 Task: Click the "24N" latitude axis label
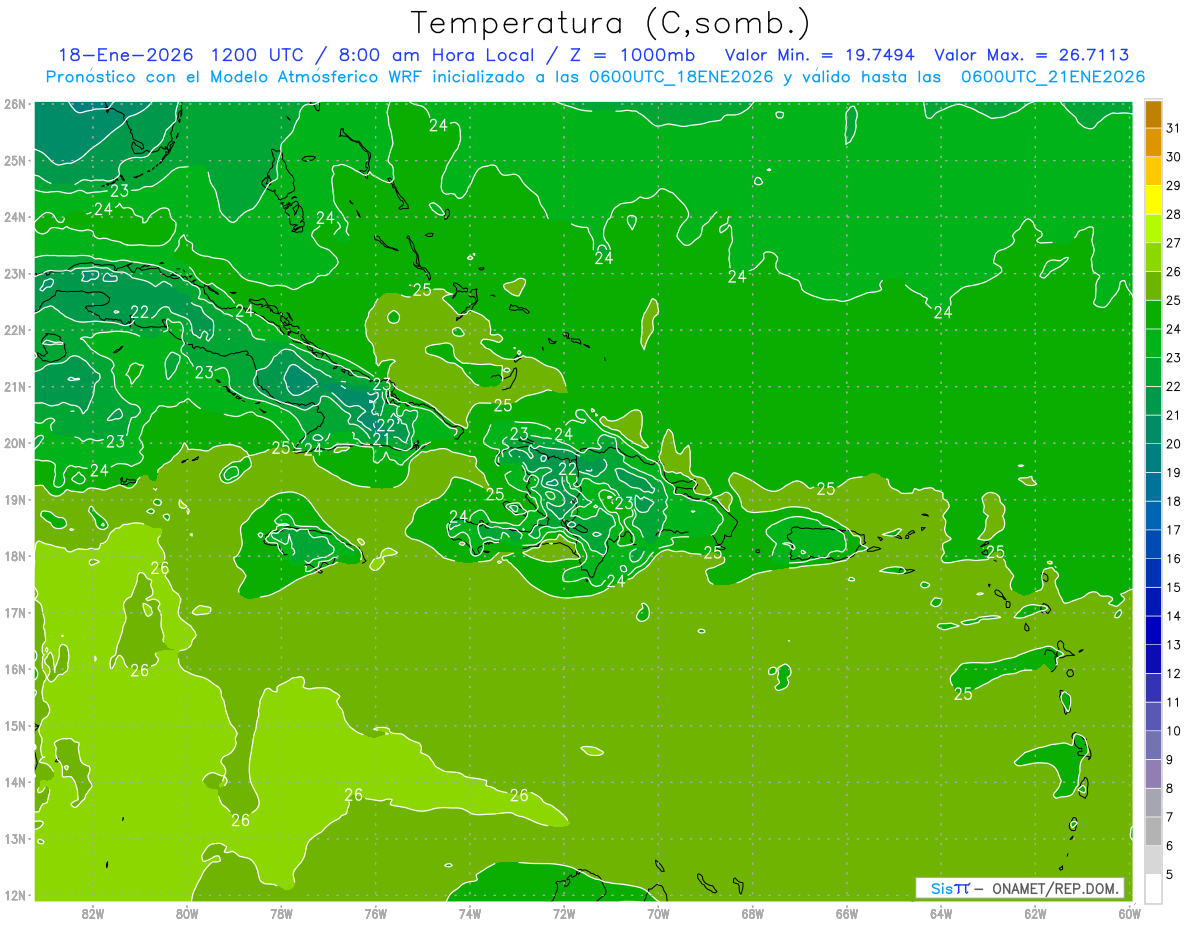(14, 217)
